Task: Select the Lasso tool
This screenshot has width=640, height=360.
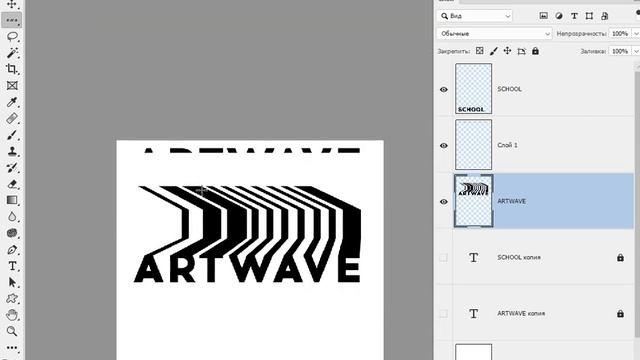Action: tap(12, 36)
